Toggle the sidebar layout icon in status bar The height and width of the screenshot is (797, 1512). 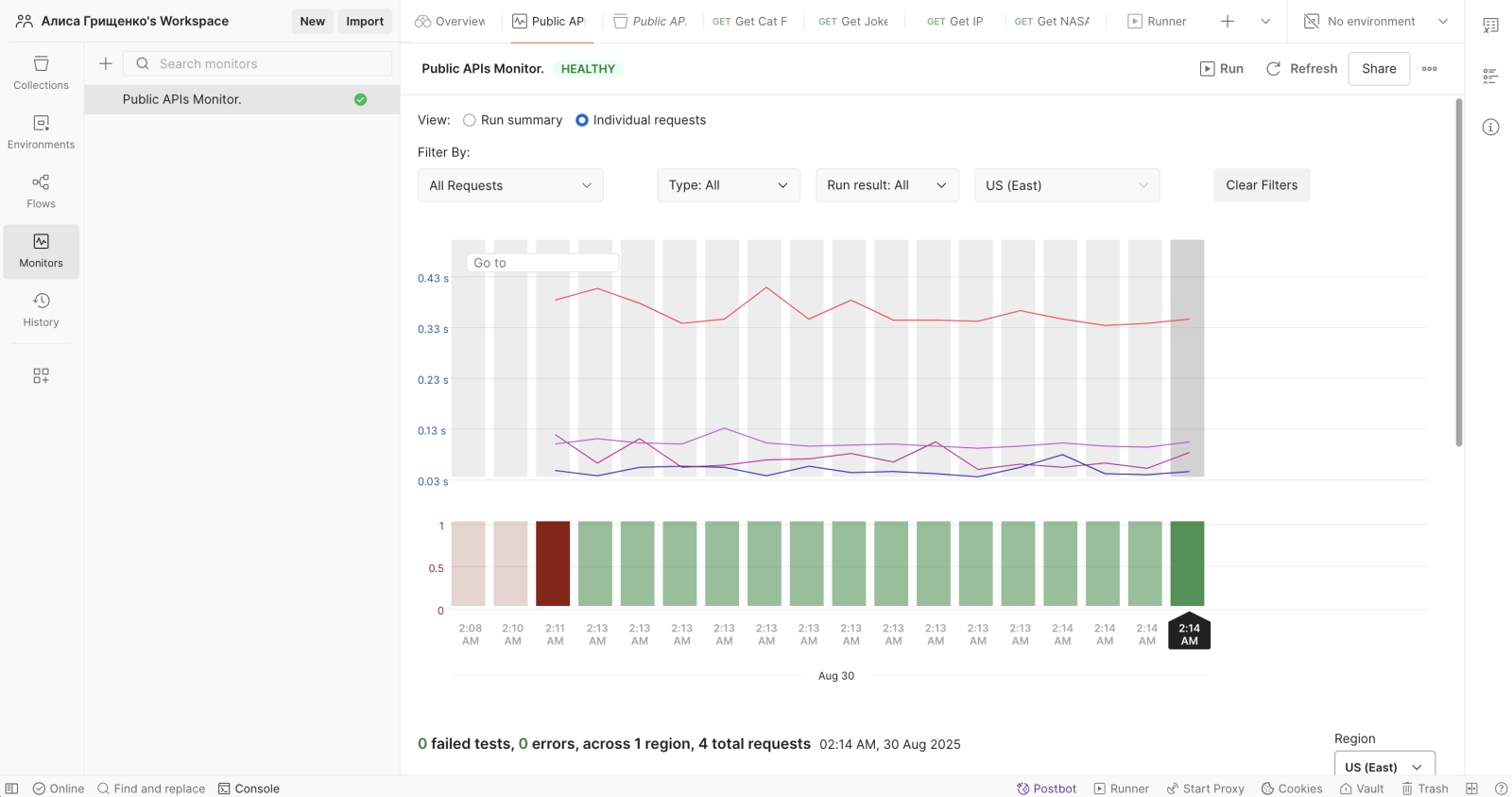tap(11, 788)
